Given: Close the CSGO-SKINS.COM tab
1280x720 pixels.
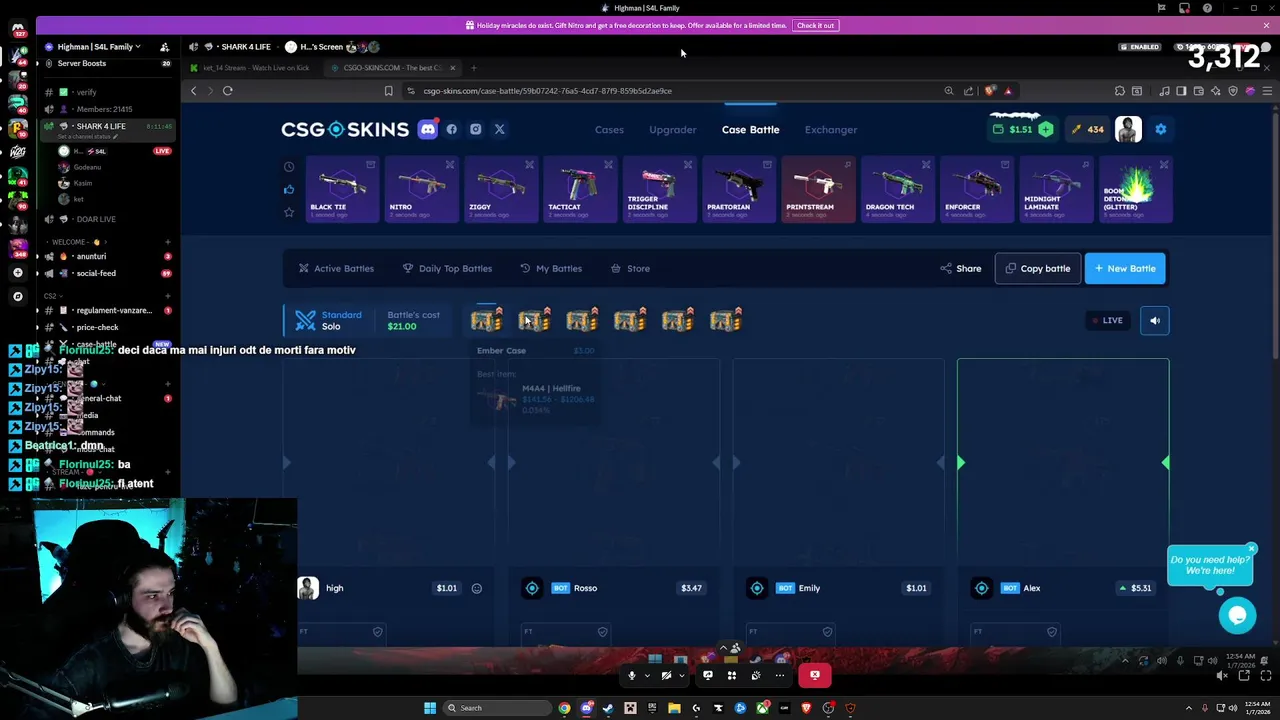Looking at the screenshot, I should coord(452,68).
